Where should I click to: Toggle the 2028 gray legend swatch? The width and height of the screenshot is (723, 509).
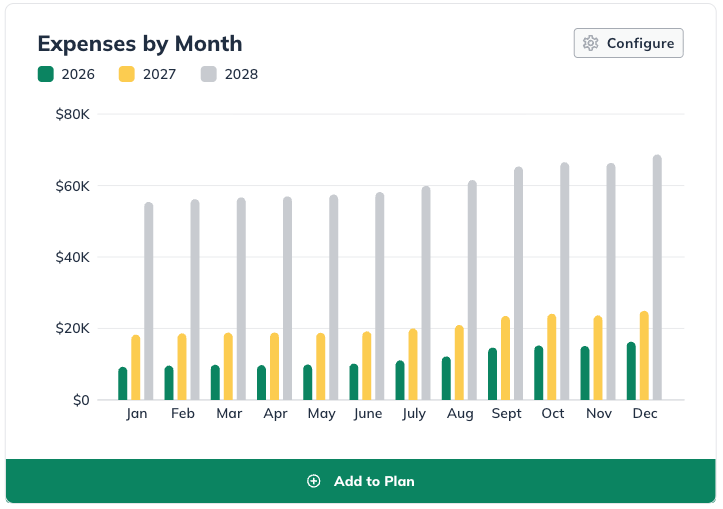[209, 74]
